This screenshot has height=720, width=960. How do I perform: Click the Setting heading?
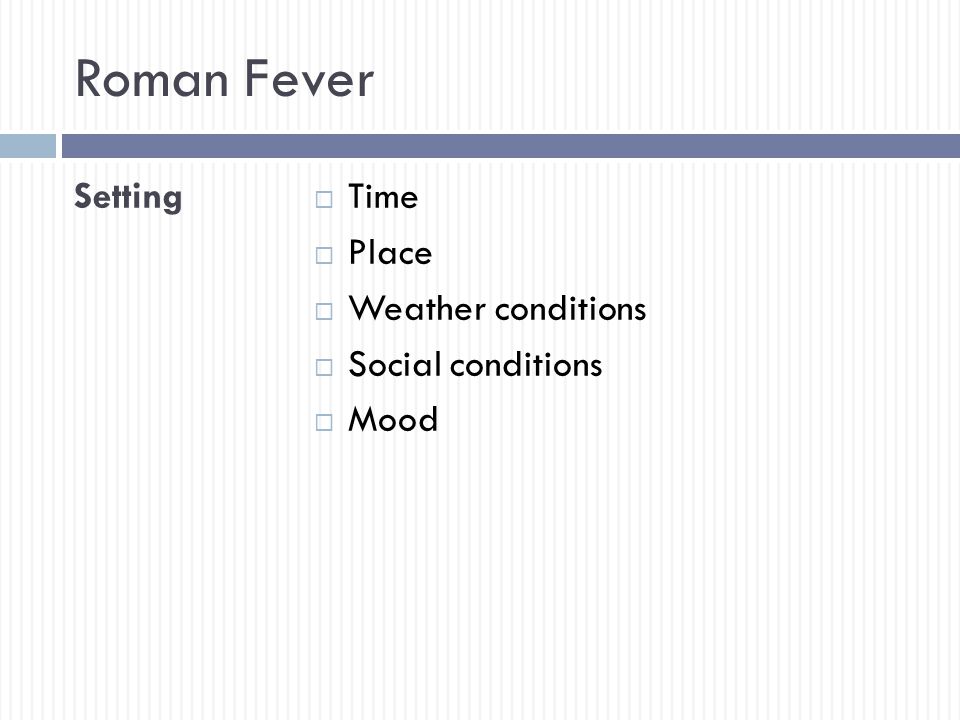128,197
